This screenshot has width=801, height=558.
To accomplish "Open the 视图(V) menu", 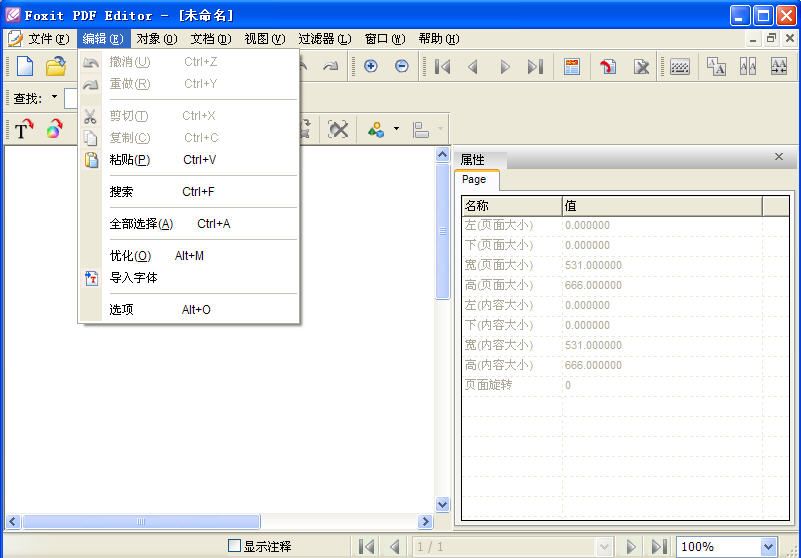I will click(265, 39).
